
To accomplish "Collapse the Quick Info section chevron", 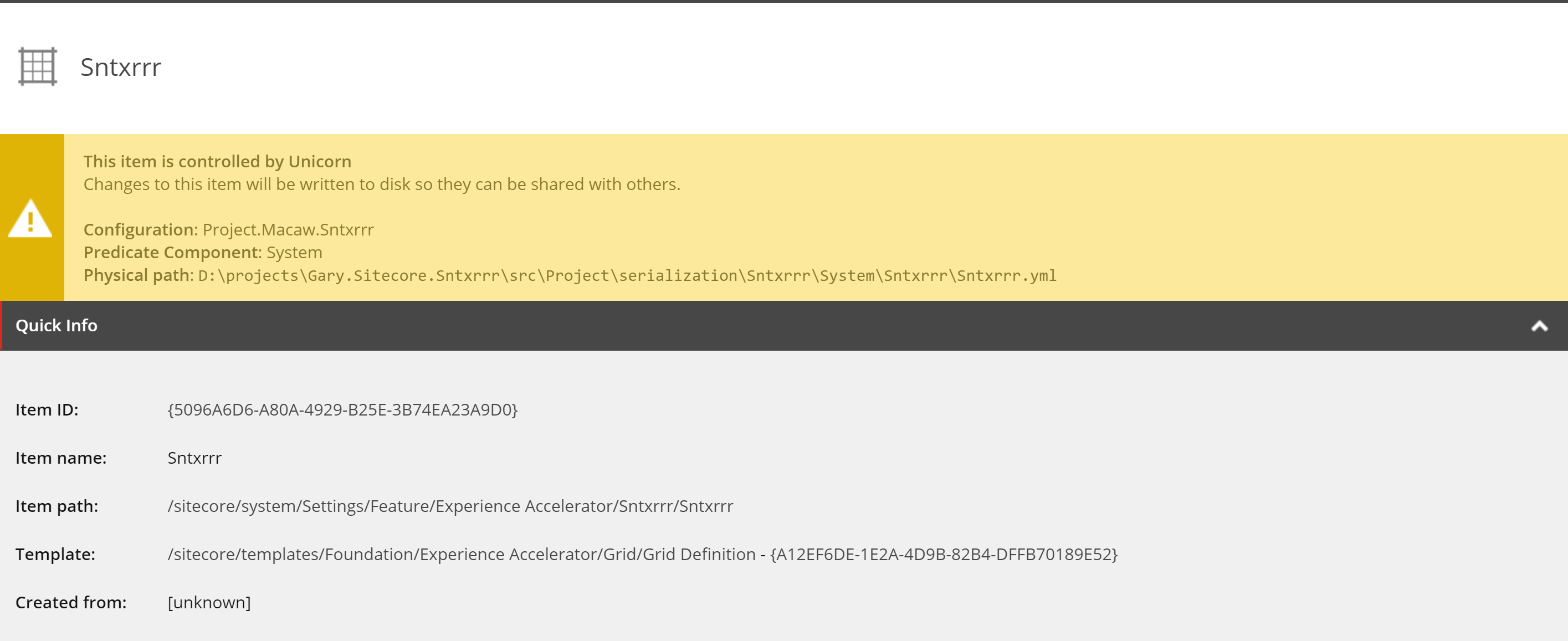I will (x=1539, y=326).
